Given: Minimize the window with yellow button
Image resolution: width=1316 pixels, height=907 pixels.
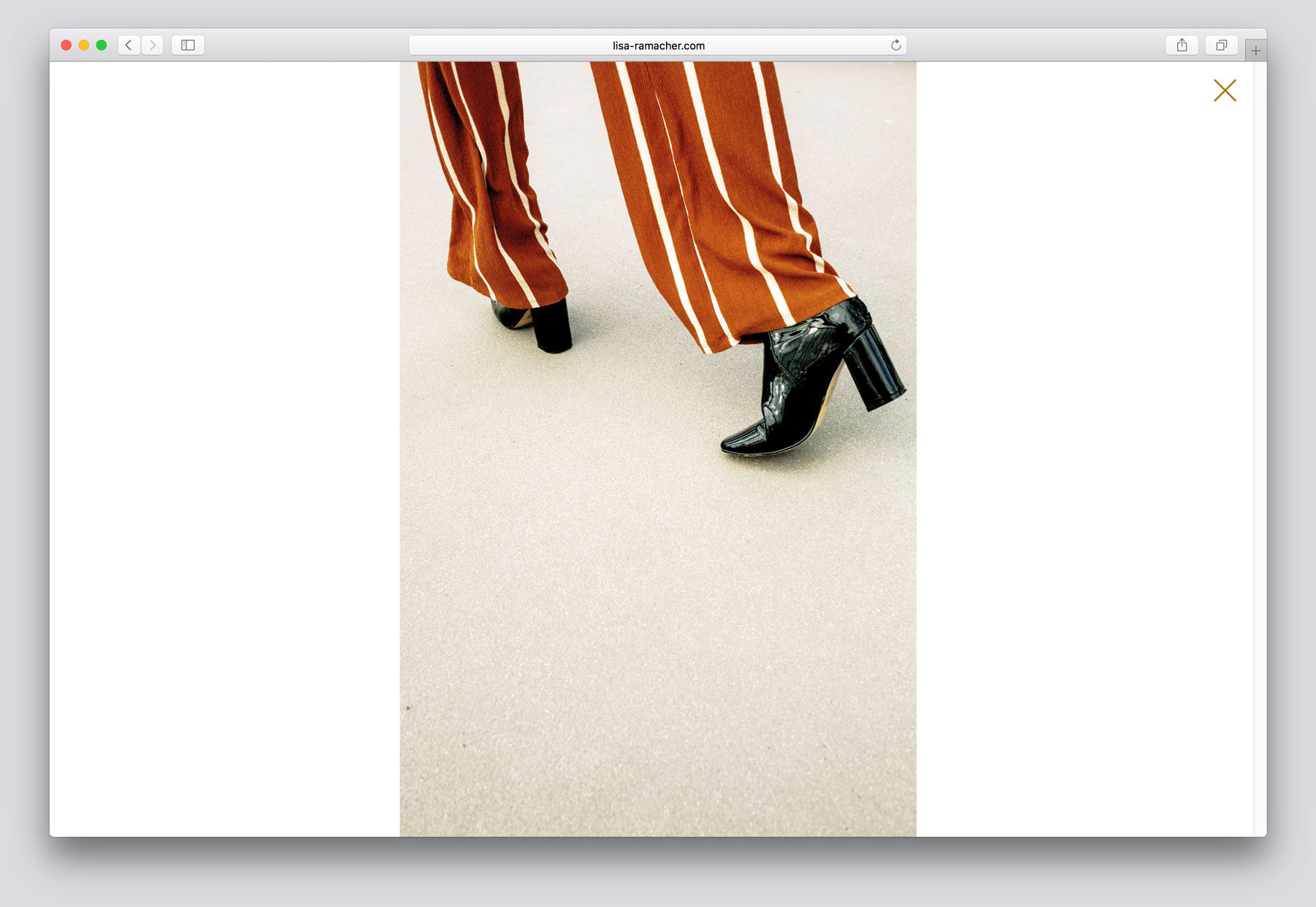Looking at the screenshot, I should click(x=83, y=45).
